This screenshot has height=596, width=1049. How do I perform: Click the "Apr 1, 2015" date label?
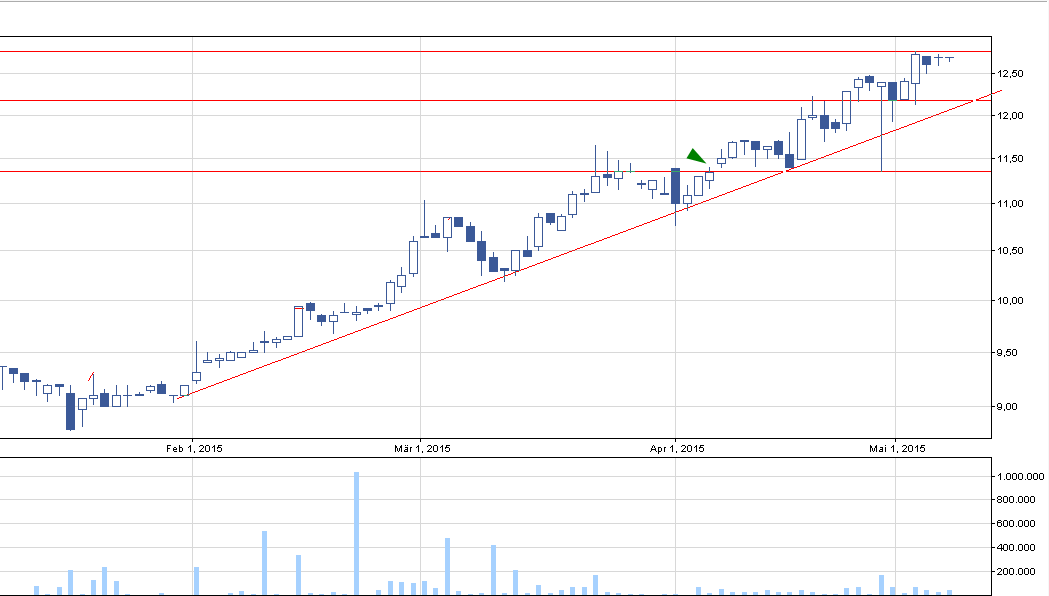click(677, 449)
